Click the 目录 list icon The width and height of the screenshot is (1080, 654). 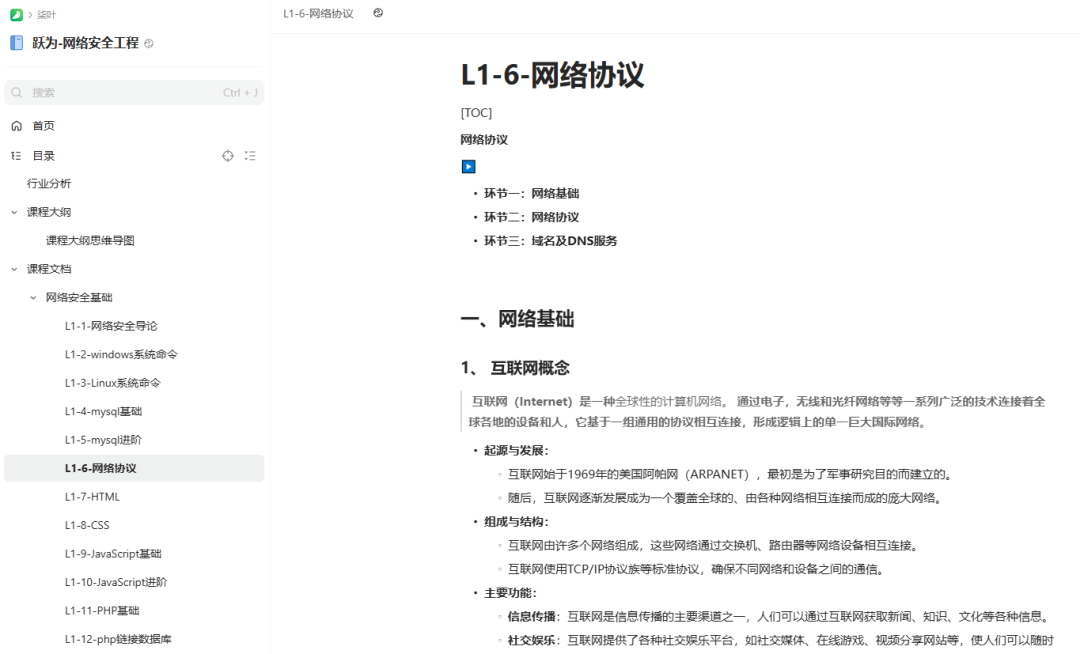pos(17,156)
